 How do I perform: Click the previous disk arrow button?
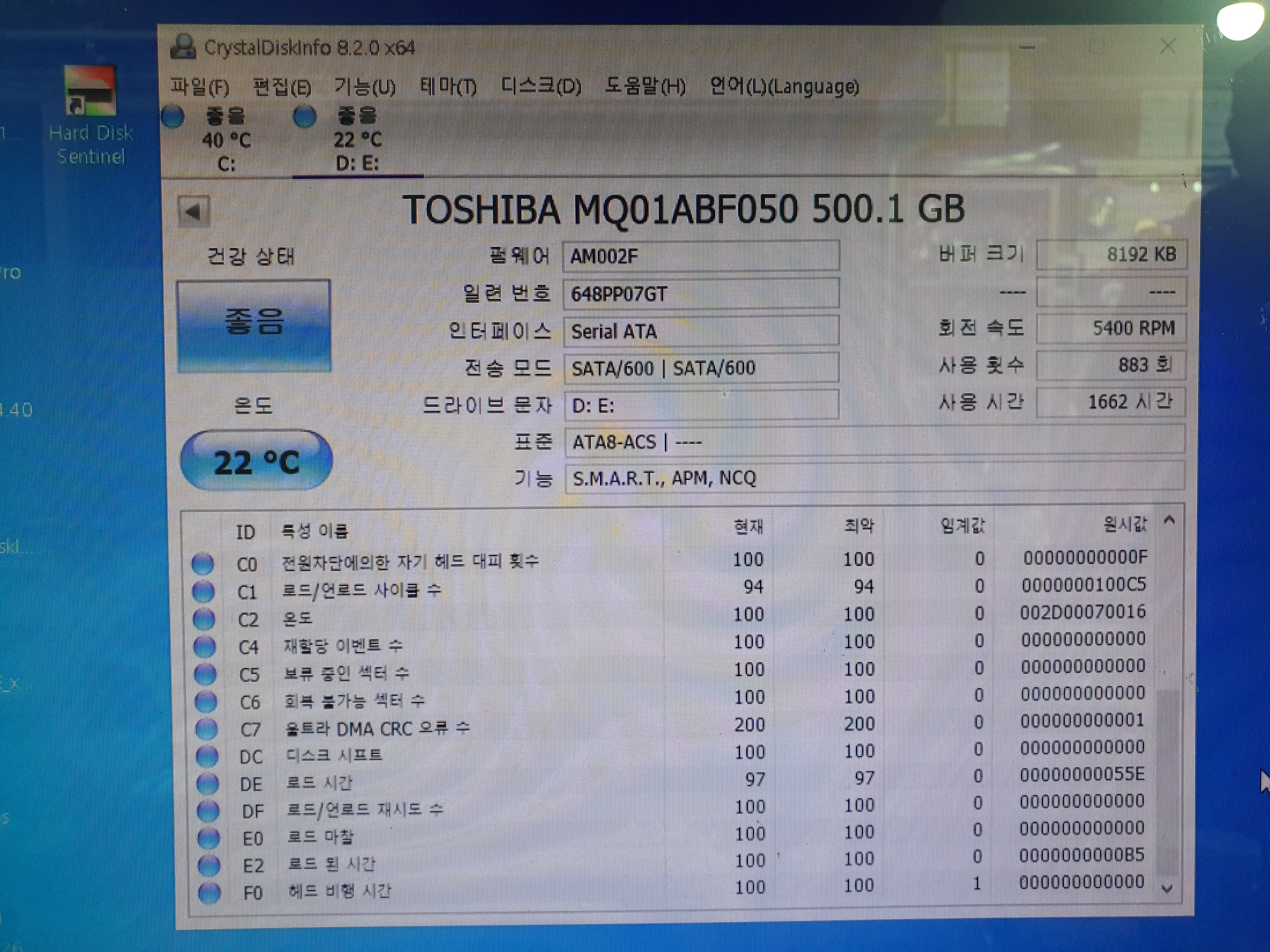(x=193, y=212)
